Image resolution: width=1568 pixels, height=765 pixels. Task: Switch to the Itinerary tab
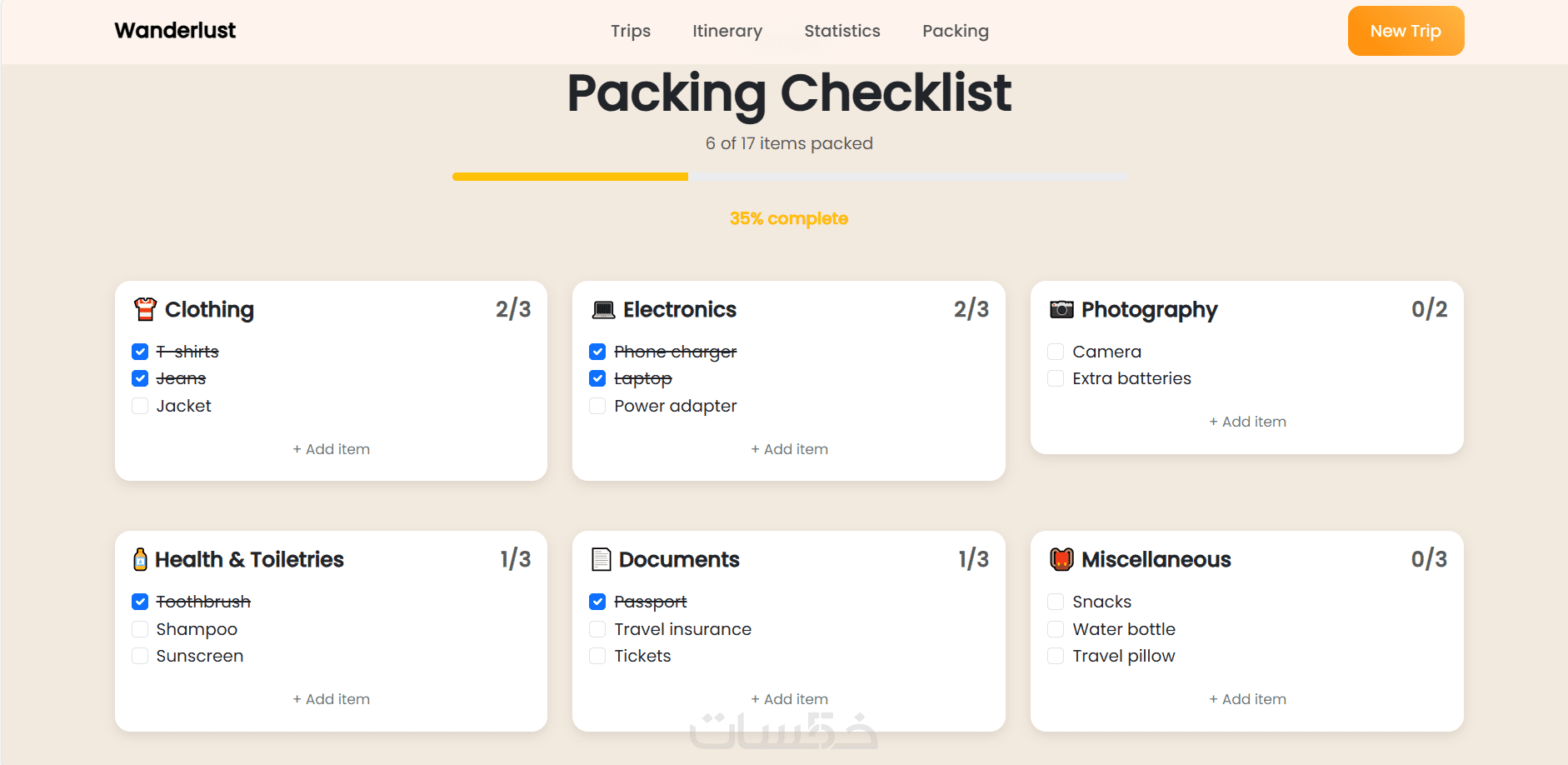727,31
